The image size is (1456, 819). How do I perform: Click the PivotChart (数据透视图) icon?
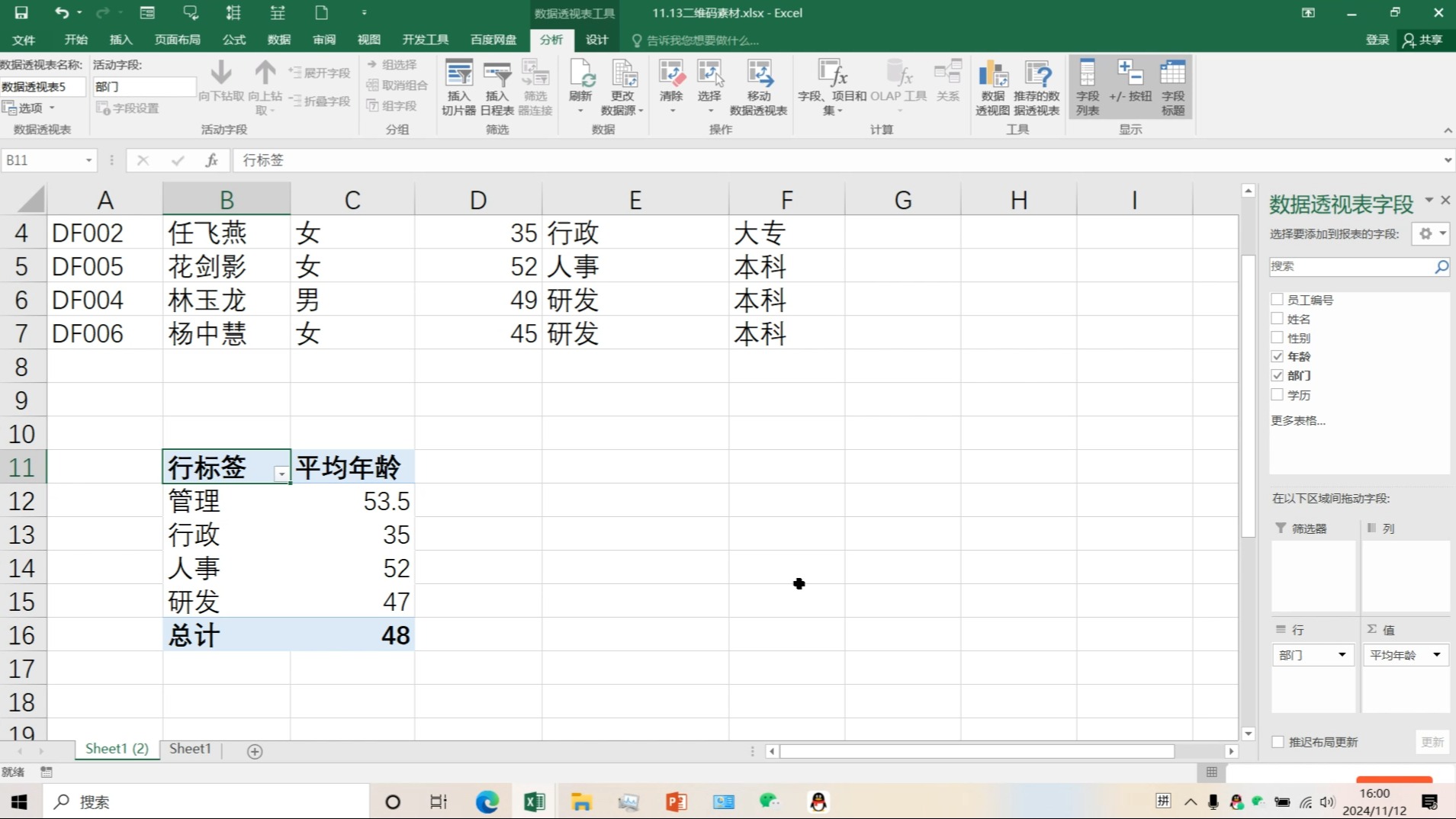click(992, 87)
